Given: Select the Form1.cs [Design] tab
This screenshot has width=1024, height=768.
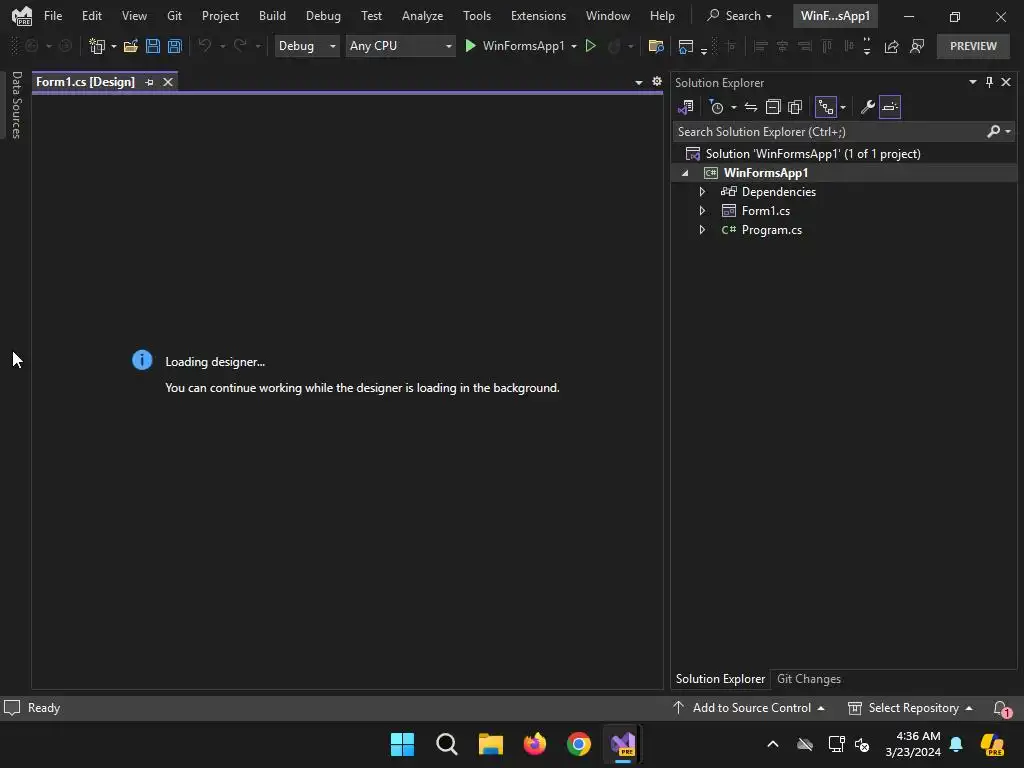Looking at the screenshot, I should (86, 82).
